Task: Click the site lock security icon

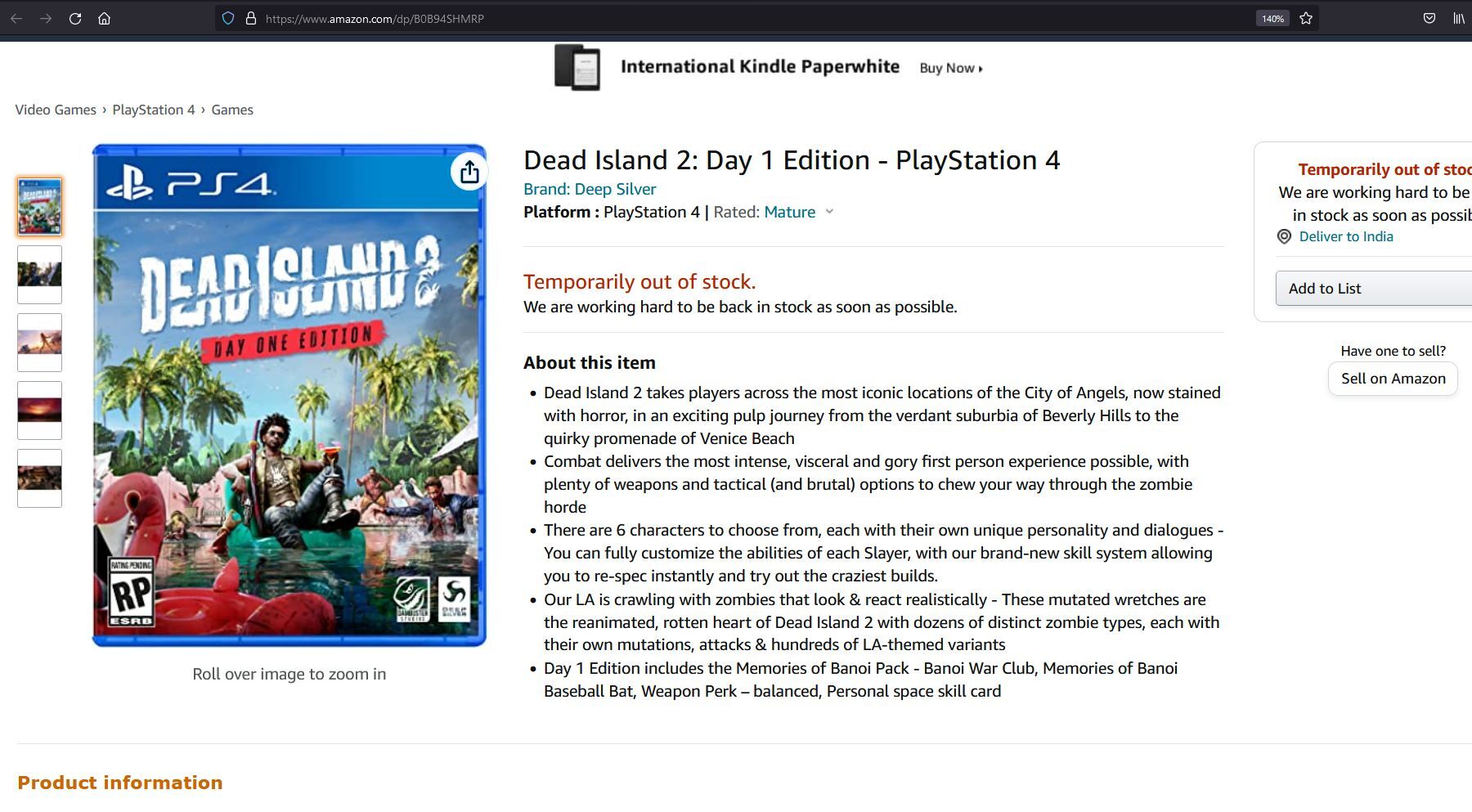Action: 251,18
